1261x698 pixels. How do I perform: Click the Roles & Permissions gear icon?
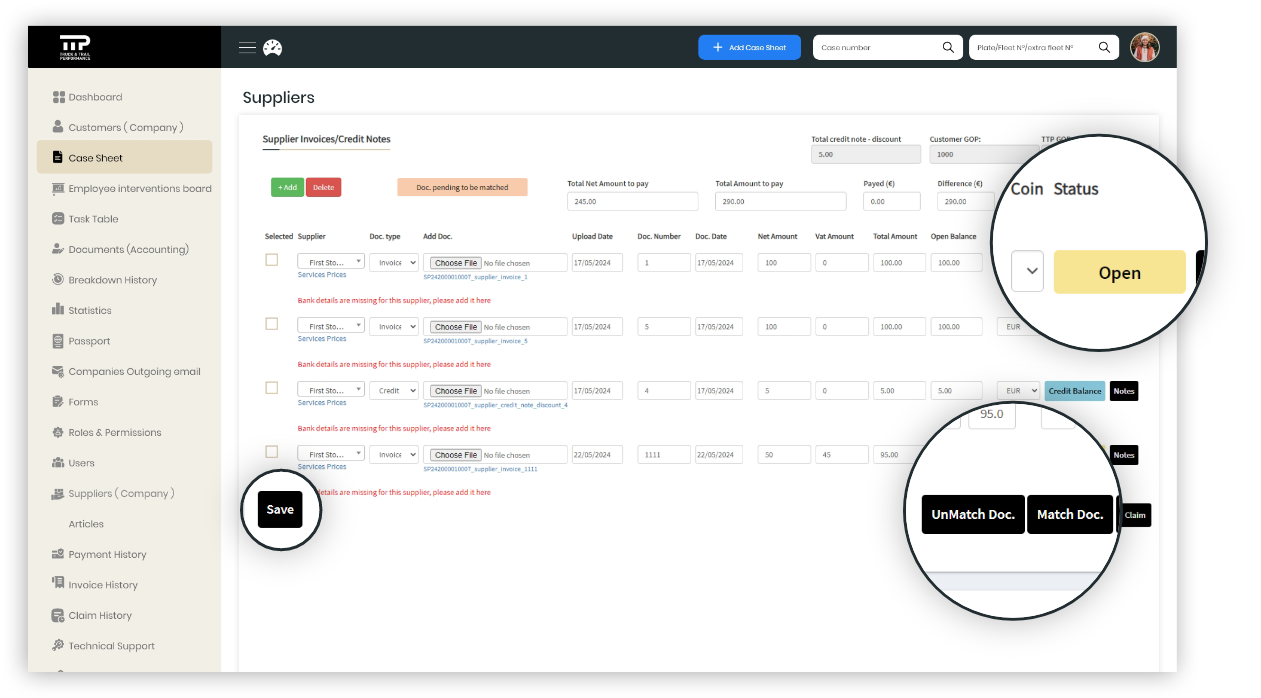click(x=58, y=432)
